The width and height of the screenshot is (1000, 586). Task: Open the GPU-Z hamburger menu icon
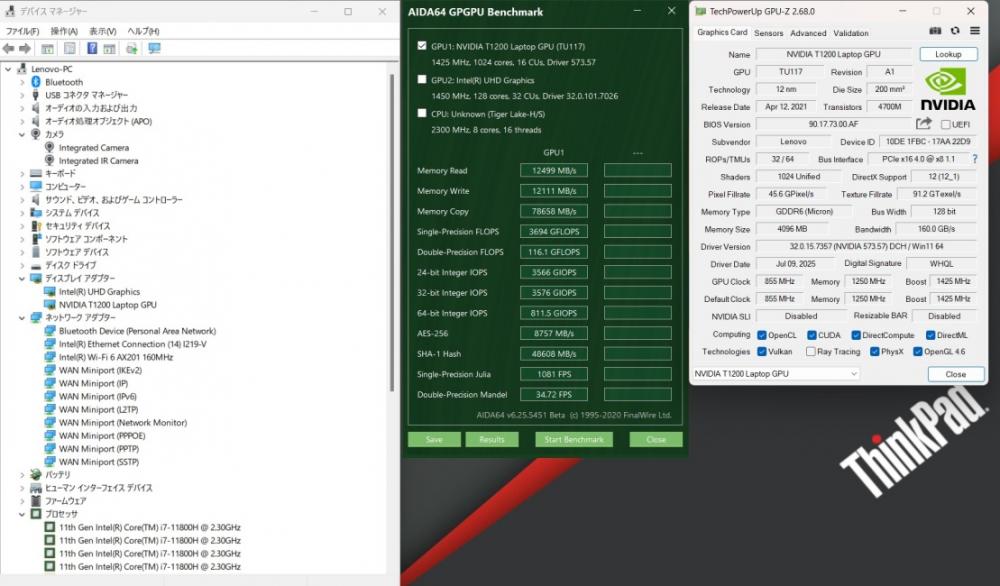tap(974, 31)
